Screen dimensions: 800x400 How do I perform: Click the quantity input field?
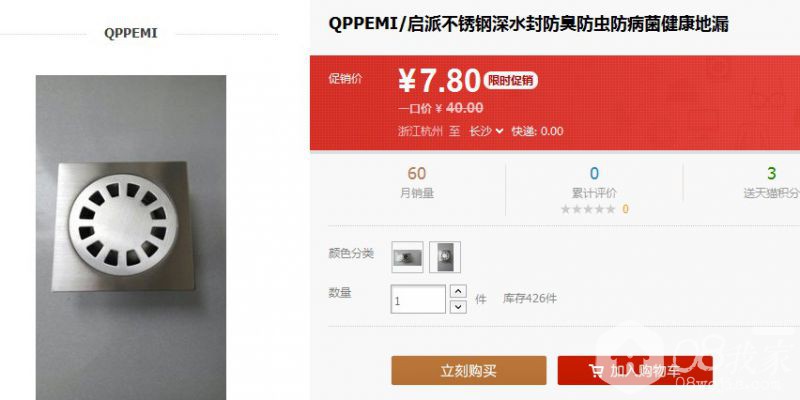click(418, 299)
